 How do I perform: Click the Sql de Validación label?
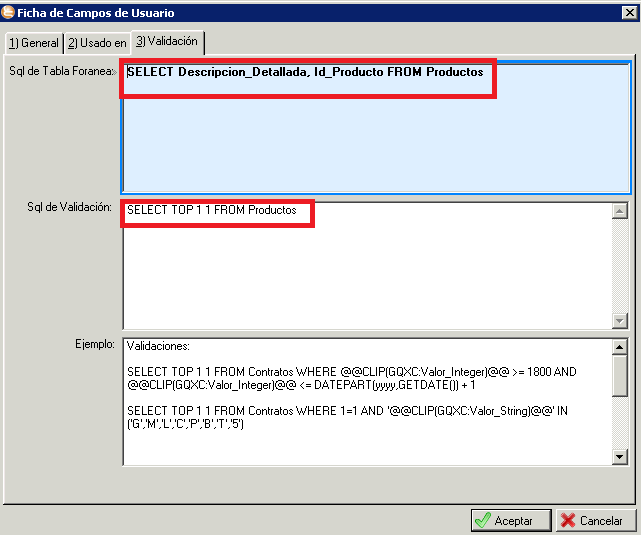[69, 207]
